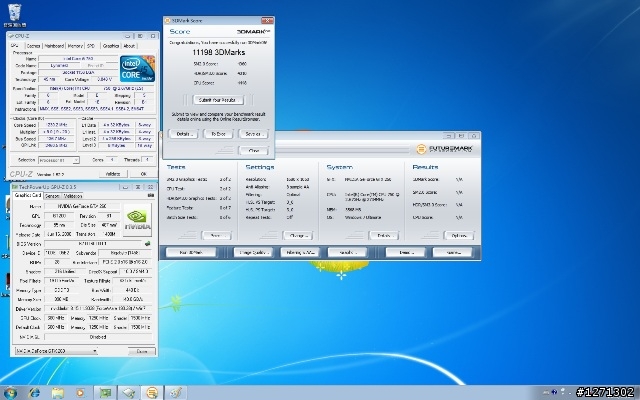The image size is (640, 400).
Task: Click the 11198 3DMarks score text
Action: 219,52
